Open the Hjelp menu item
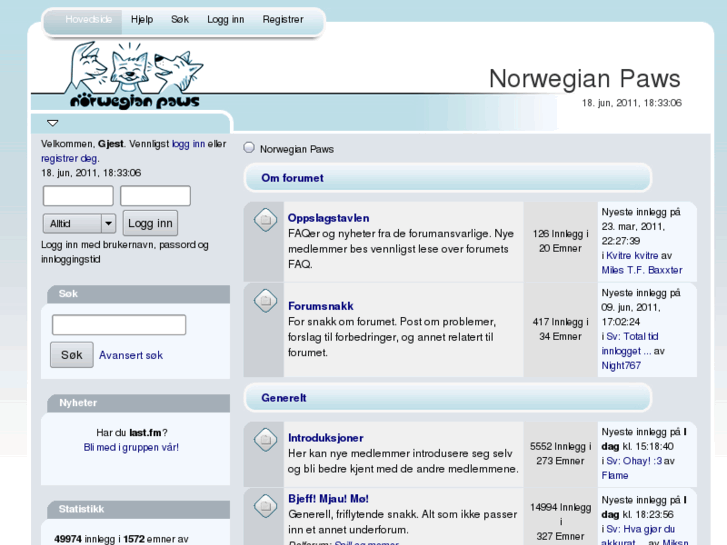The width and height of the screenshot is (727, 545). [x=142, y=19]
